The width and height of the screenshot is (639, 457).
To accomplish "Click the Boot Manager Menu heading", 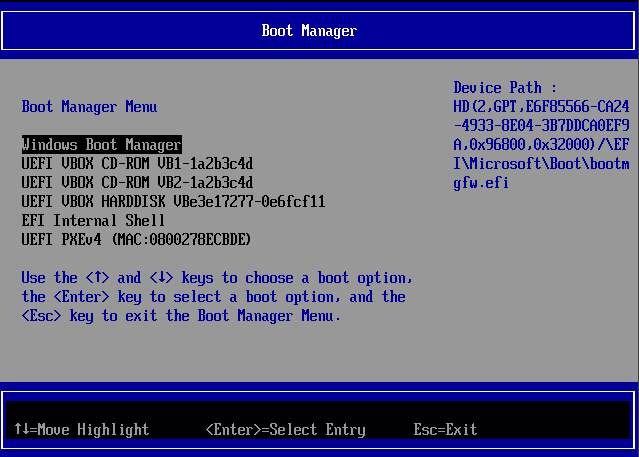I will 89,107.
